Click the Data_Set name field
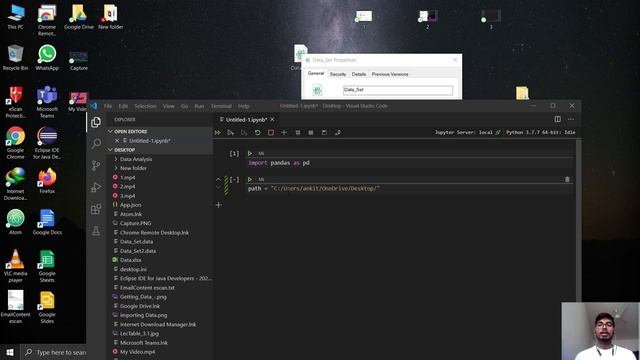Viewport: 640px width, 360px height. [x=398, y=90]
